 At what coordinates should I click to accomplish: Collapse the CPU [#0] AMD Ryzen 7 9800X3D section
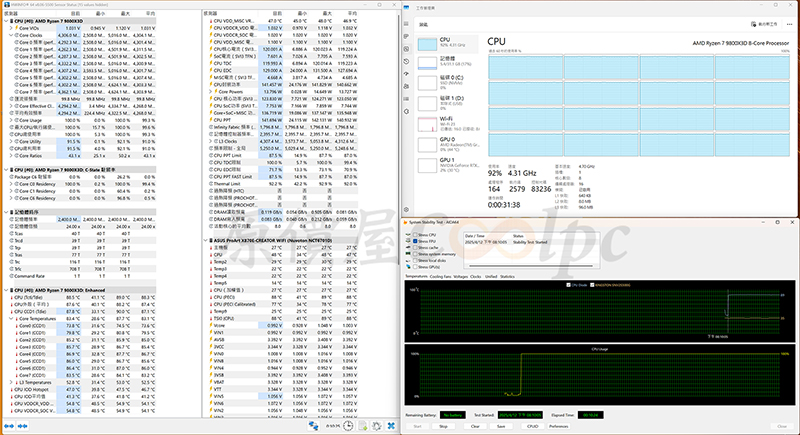5,21
